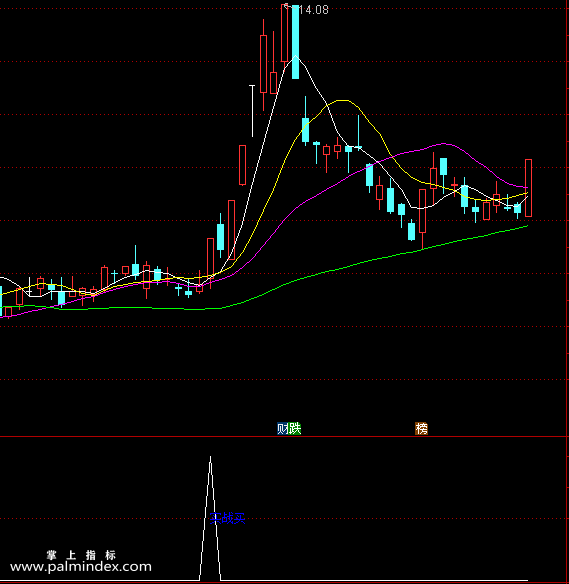
Task: Click the 14.08 high price label
Action: [314, 10]
